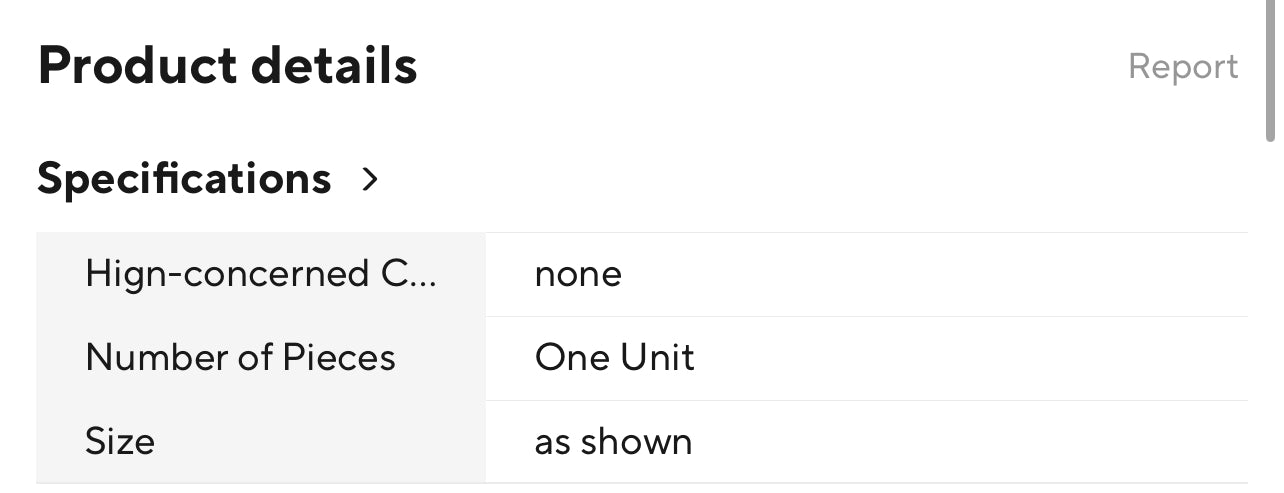The width and height of the screenshot is (1284, 493).
Task: Click the word "Product" in the title
Action: coord(135,66)
